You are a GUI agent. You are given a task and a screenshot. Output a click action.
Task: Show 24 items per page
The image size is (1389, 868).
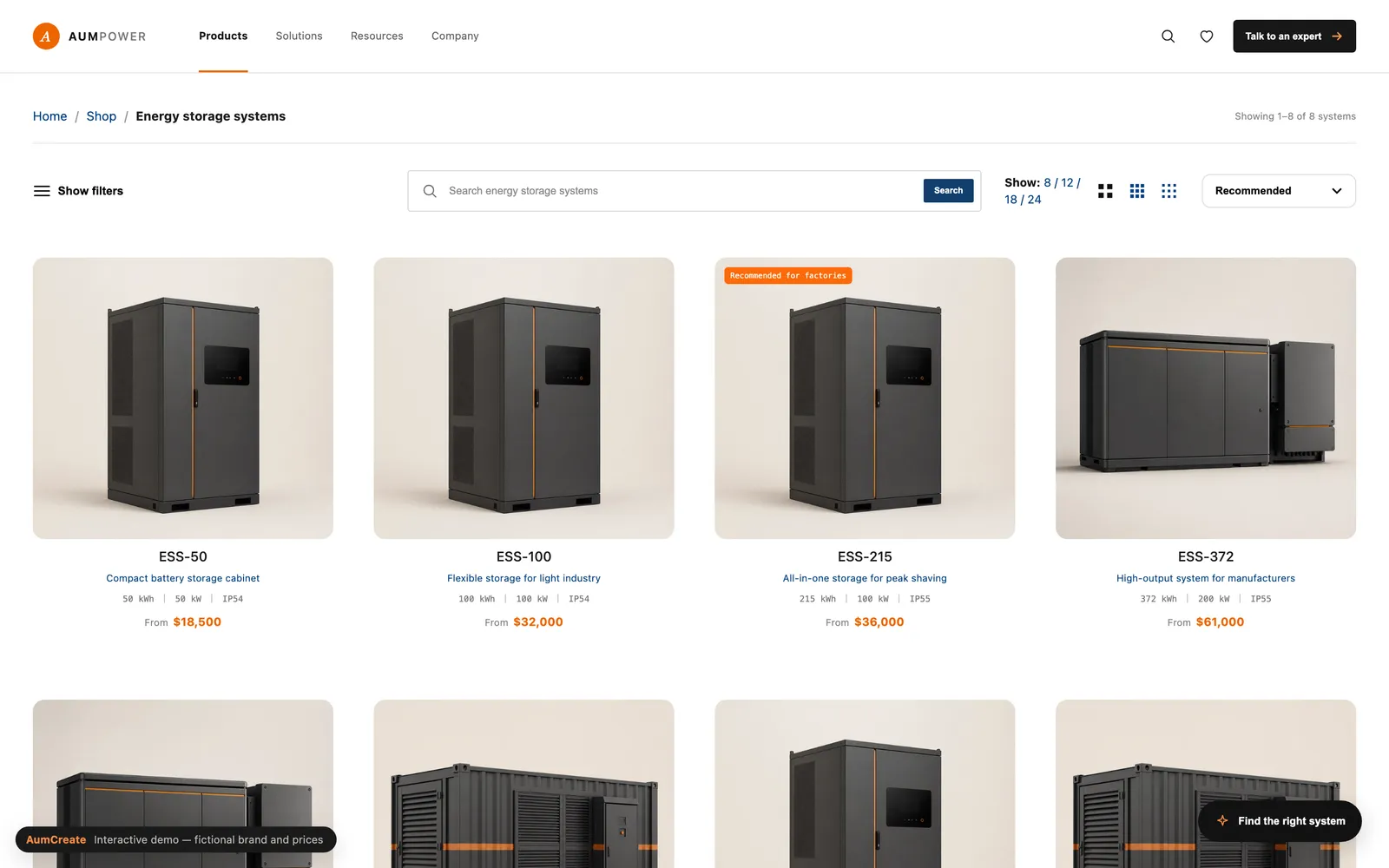click(1035, 200)
